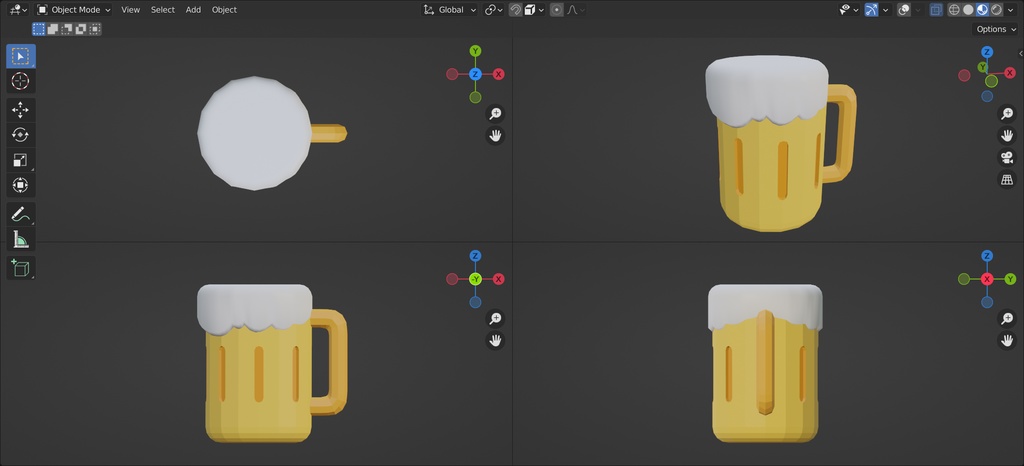This screenshot has width=1024, height=466.
Task: Switch to Rendered viewport shading
Action: [x=996, y=10]
